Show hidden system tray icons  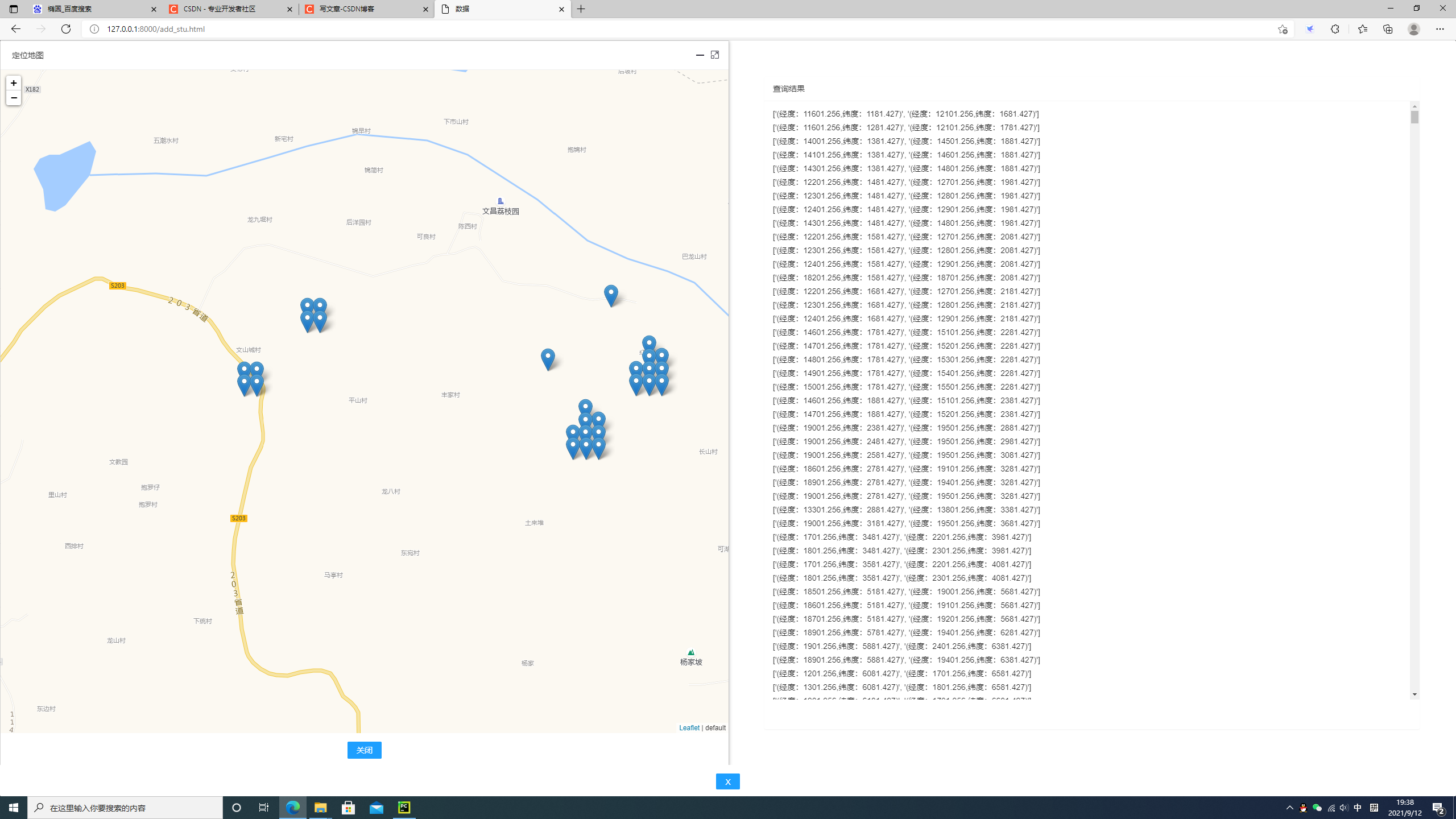point(1289,808)
